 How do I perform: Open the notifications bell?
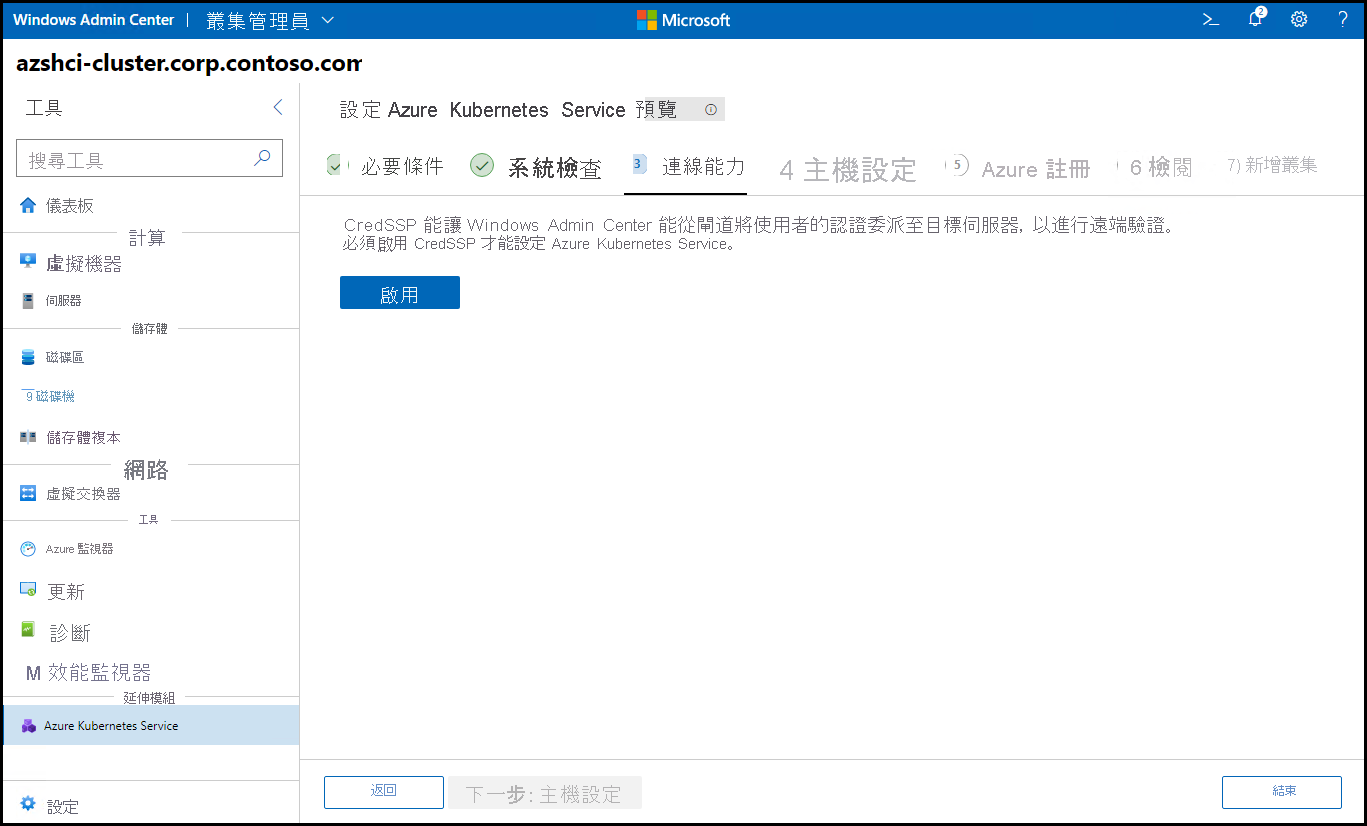tap(1256, 18)
